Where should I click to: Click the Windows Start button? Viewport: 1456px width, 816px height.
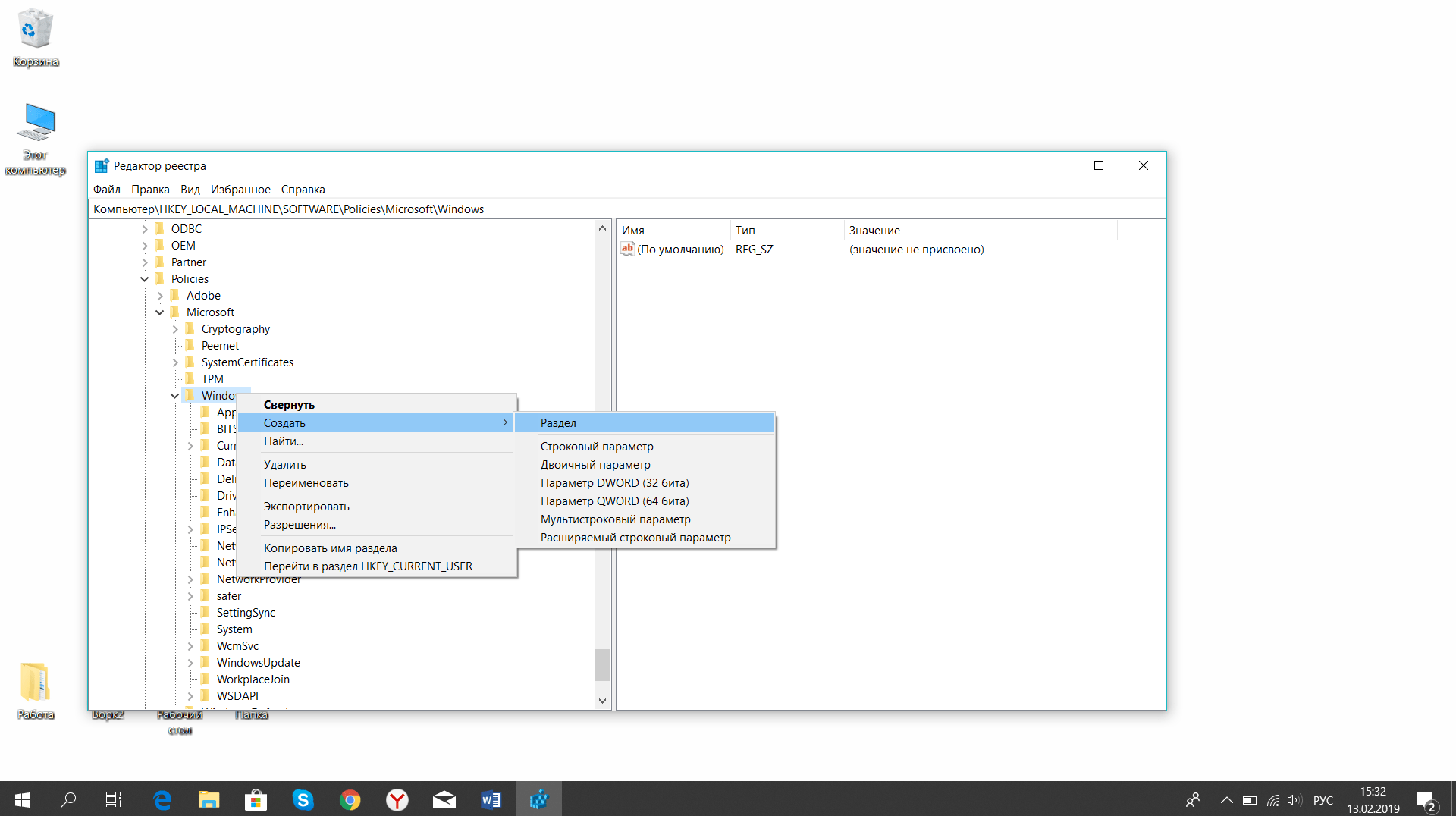click(x=22, y=799)
